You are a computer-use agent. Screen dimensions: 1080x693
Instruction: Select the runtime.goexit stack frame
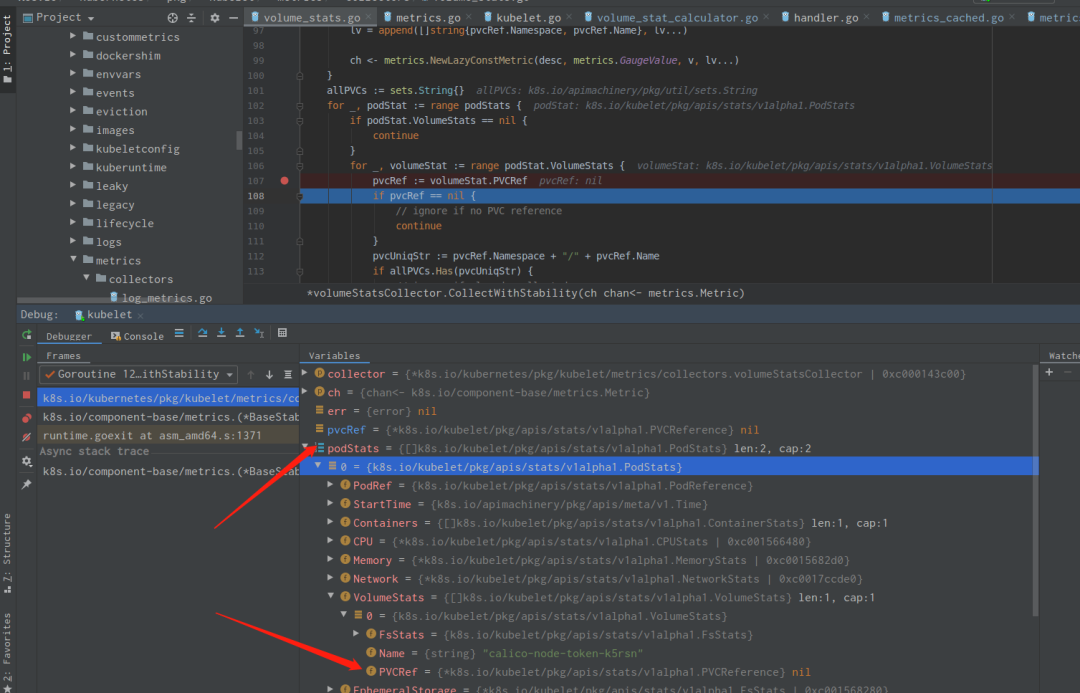pyautogui.click(x=168, y=435)
